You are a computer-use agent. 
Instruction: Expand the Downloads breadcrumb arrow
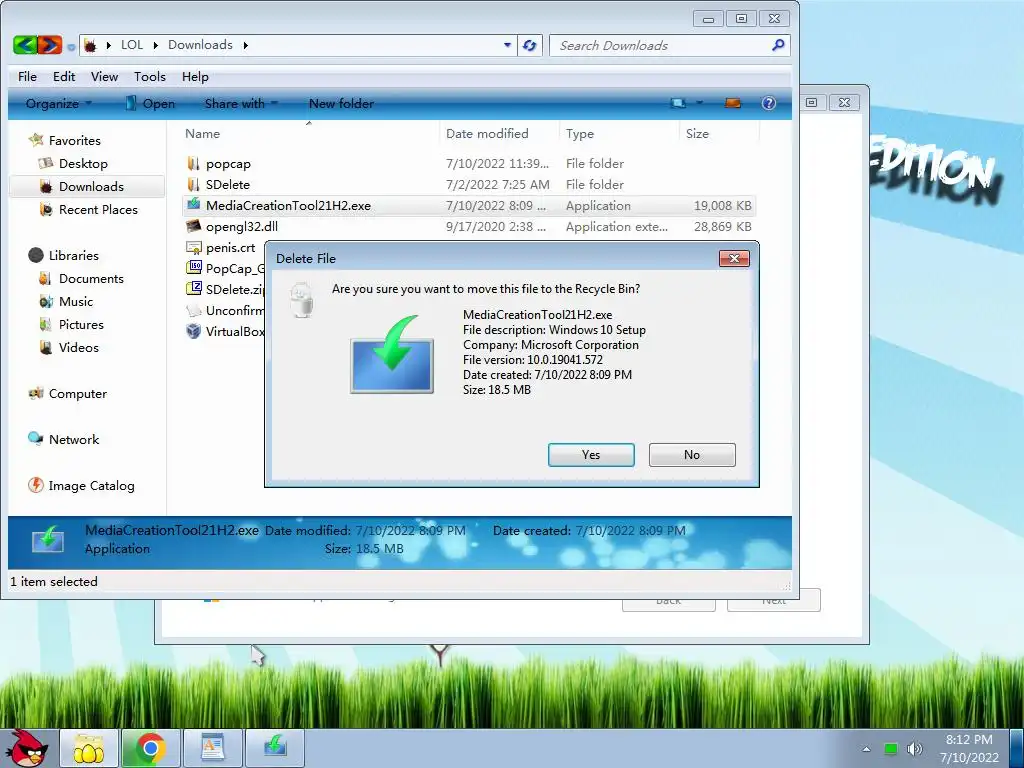[246, 45]
